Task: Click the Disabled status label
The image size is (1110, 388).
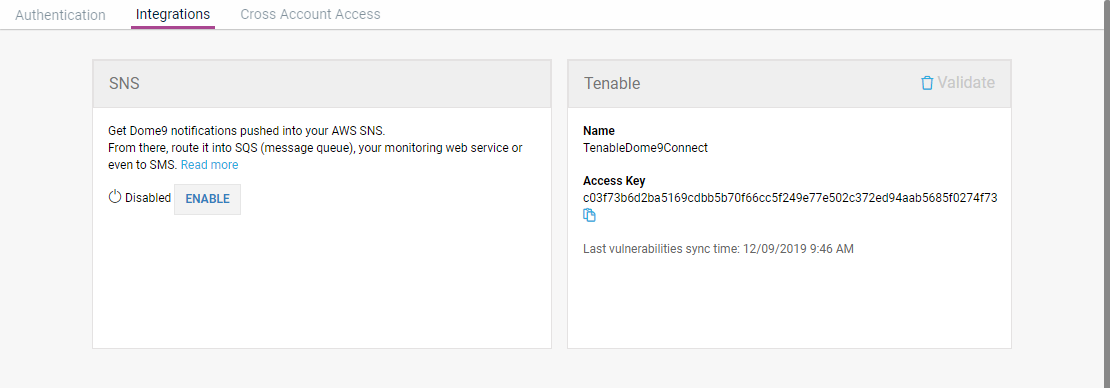Action: [x=148, y=198]
